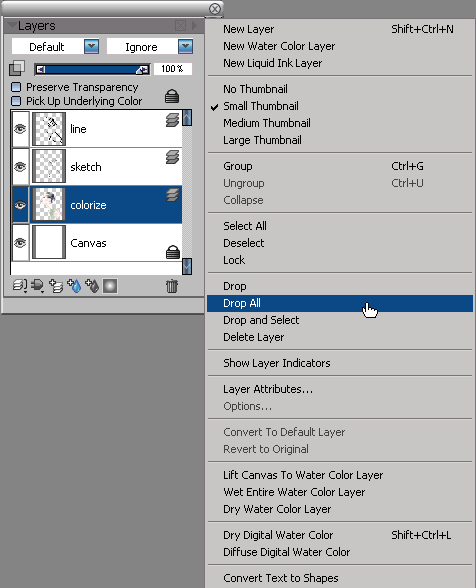Viewport: 476px width, 588px height.
Task: Hide the line layer with its eye icon
Action: click(20, 129)
